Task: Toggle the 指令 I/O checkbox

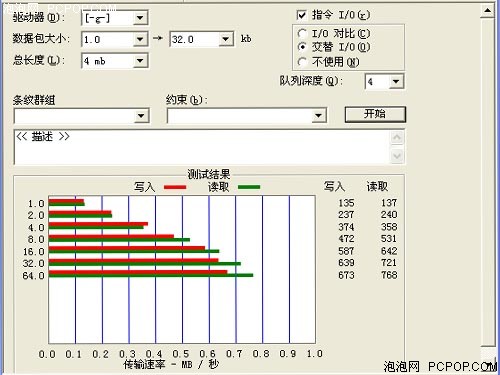Action: pos(301,15)
